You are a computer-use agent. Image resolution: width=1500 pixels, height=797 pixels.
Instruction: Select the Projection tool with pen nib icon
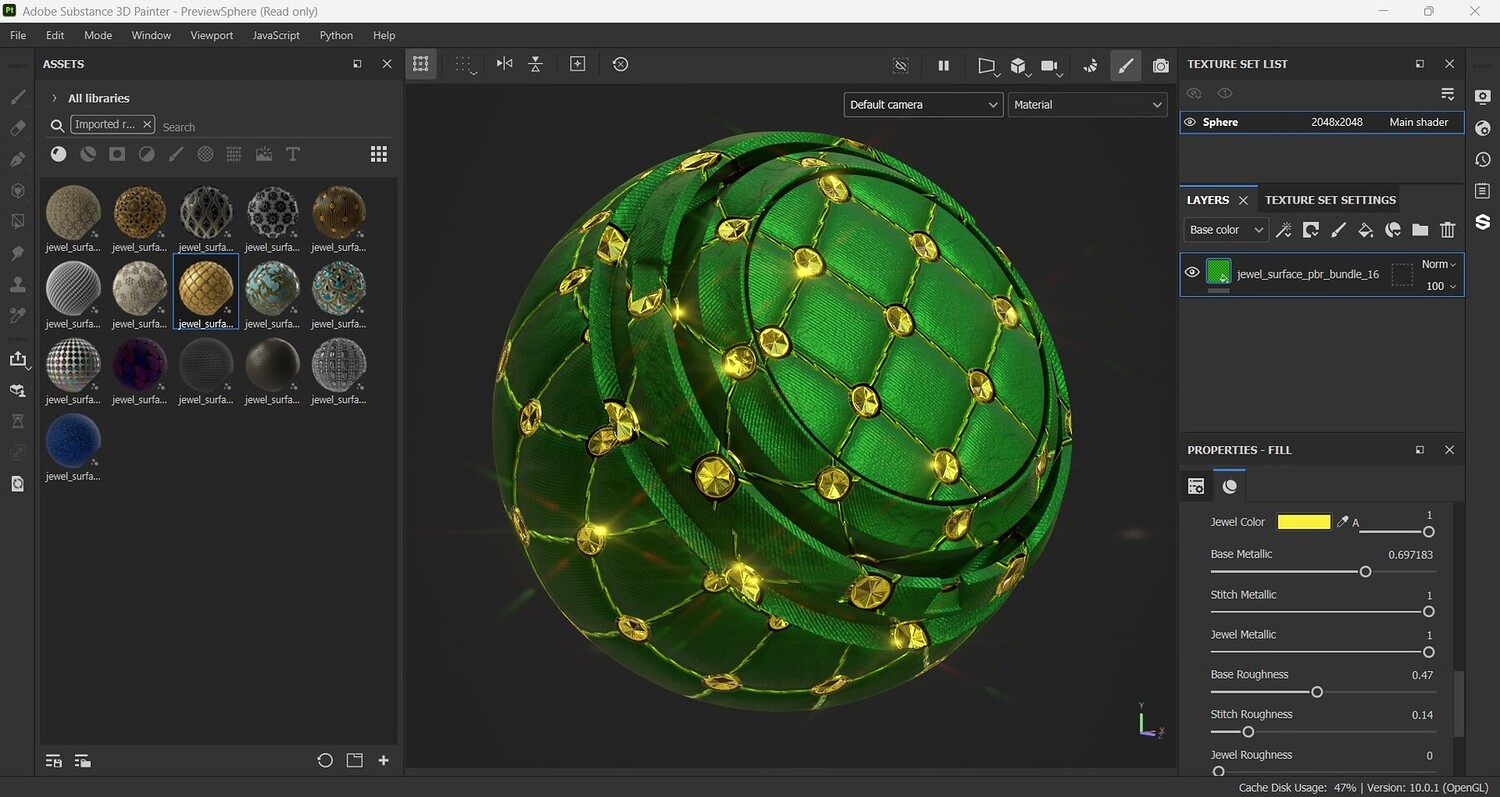[x=17, y=159]
